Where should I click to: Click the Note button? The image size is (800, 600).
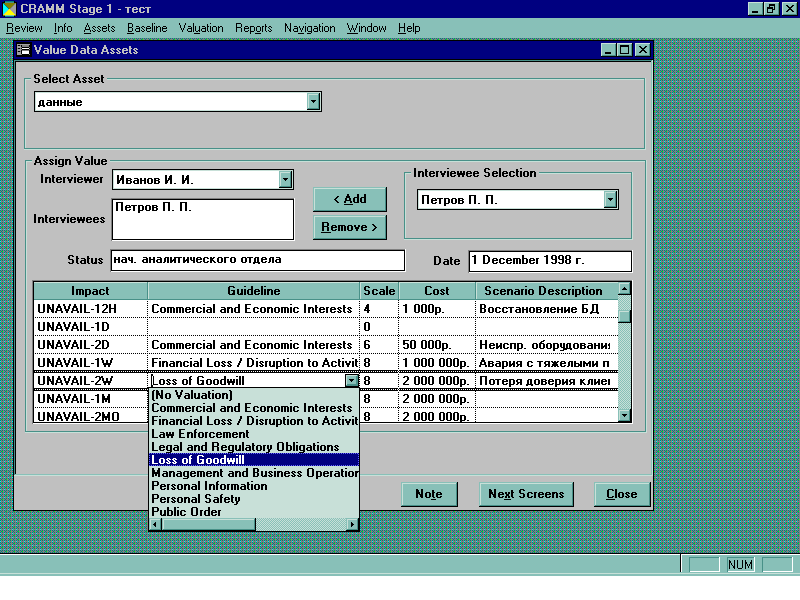click(429, 494)
